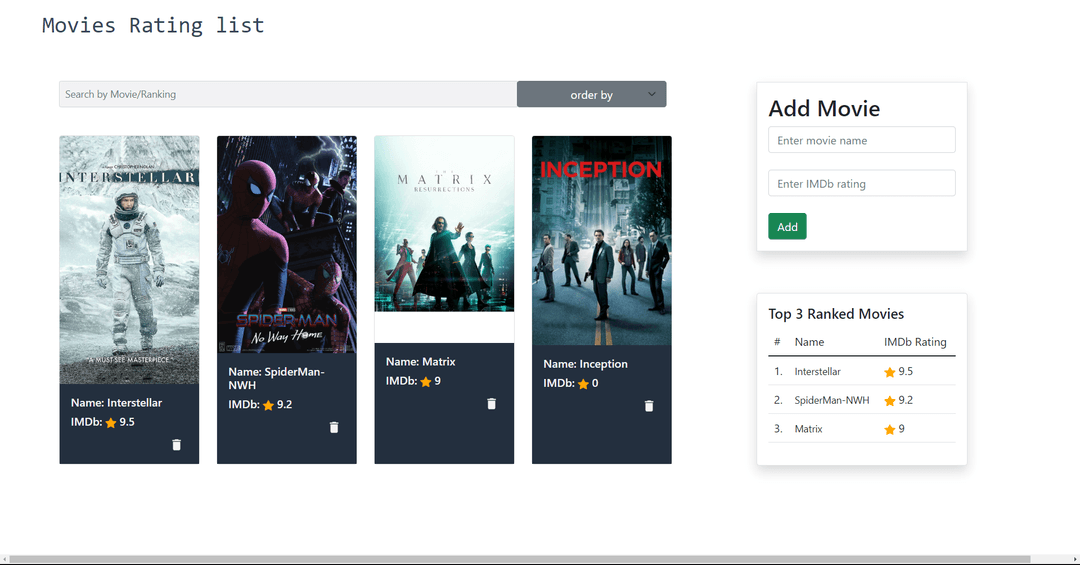Click the star icon on the Inception card

tap(583, 384)
